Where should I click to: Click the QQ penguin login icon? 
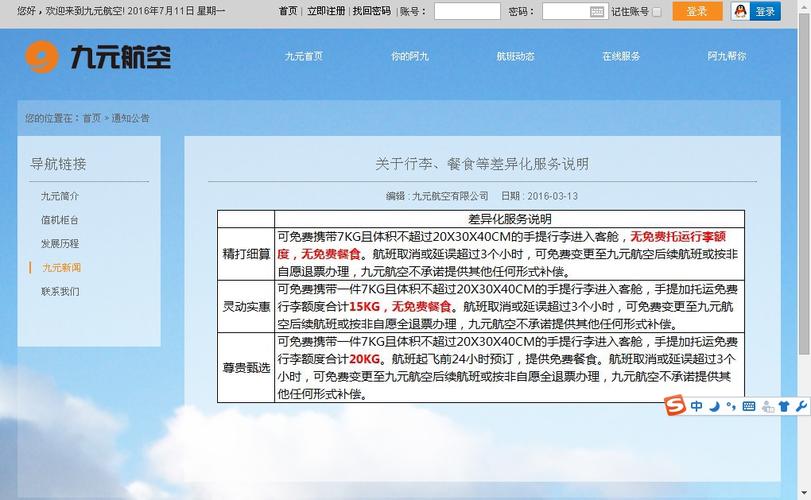pyautogui.click(x=740, y=11)
